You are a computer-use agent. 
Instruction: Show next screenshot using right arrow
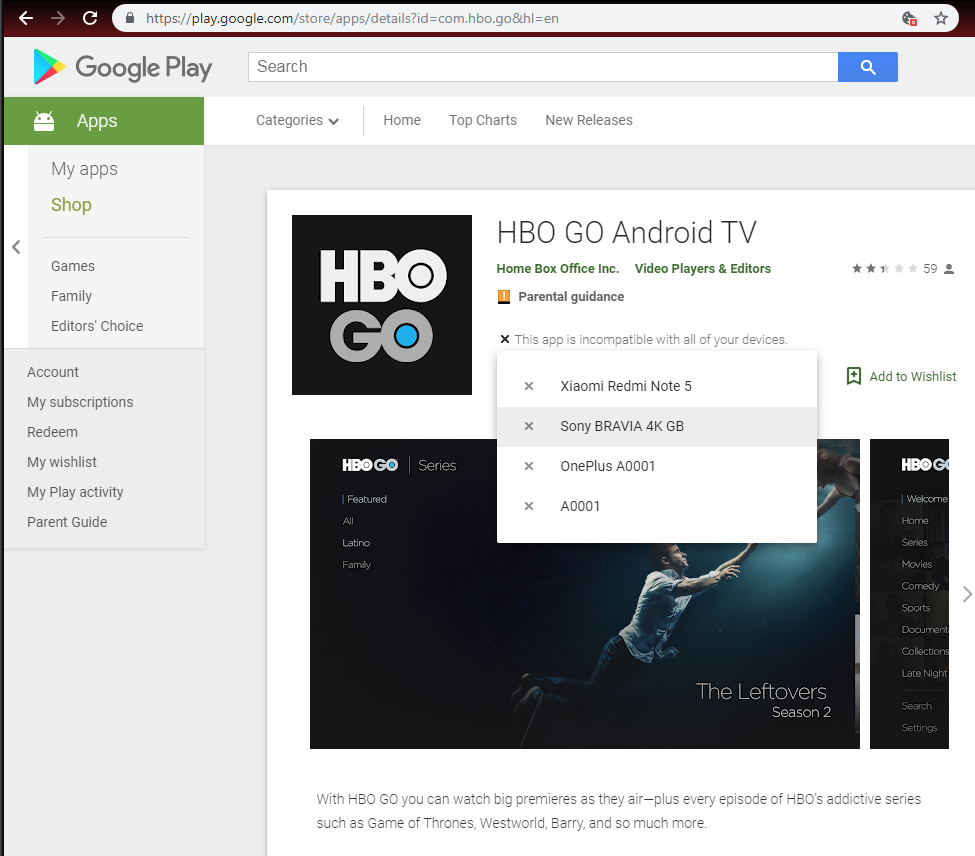click(x=966, y=594)
